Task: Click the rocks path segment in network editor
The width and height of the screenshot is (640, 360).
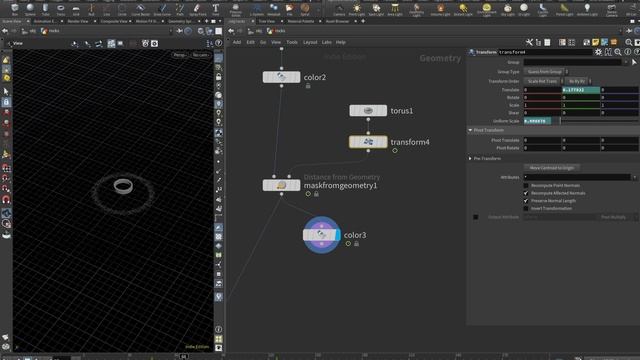Action: (x=276, y=31)
